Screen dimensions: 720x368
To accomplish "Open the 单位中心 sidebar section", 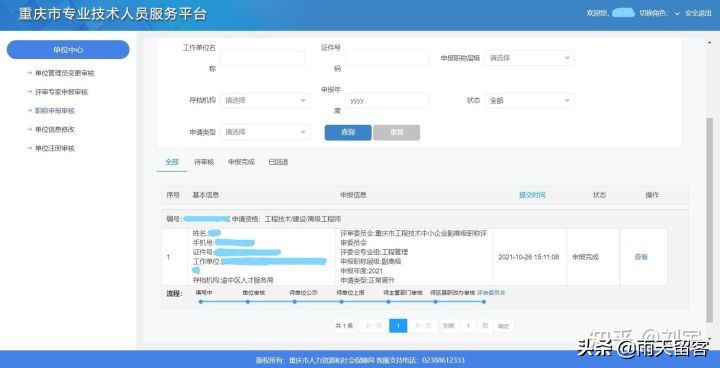I will point(68,50).
